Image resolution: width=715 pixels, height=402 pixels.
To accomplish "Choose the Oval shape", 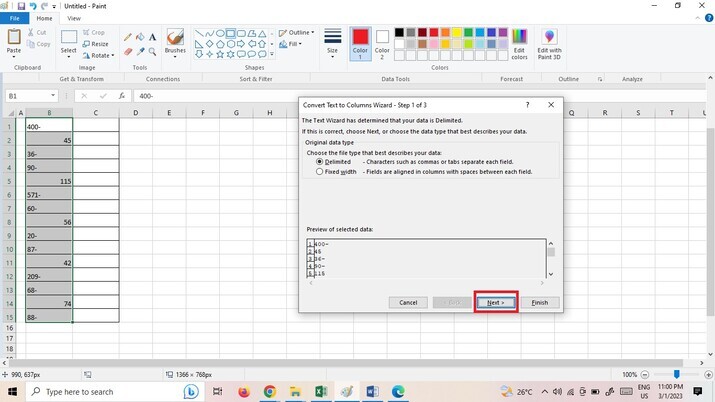I will [x=220, y=33].
